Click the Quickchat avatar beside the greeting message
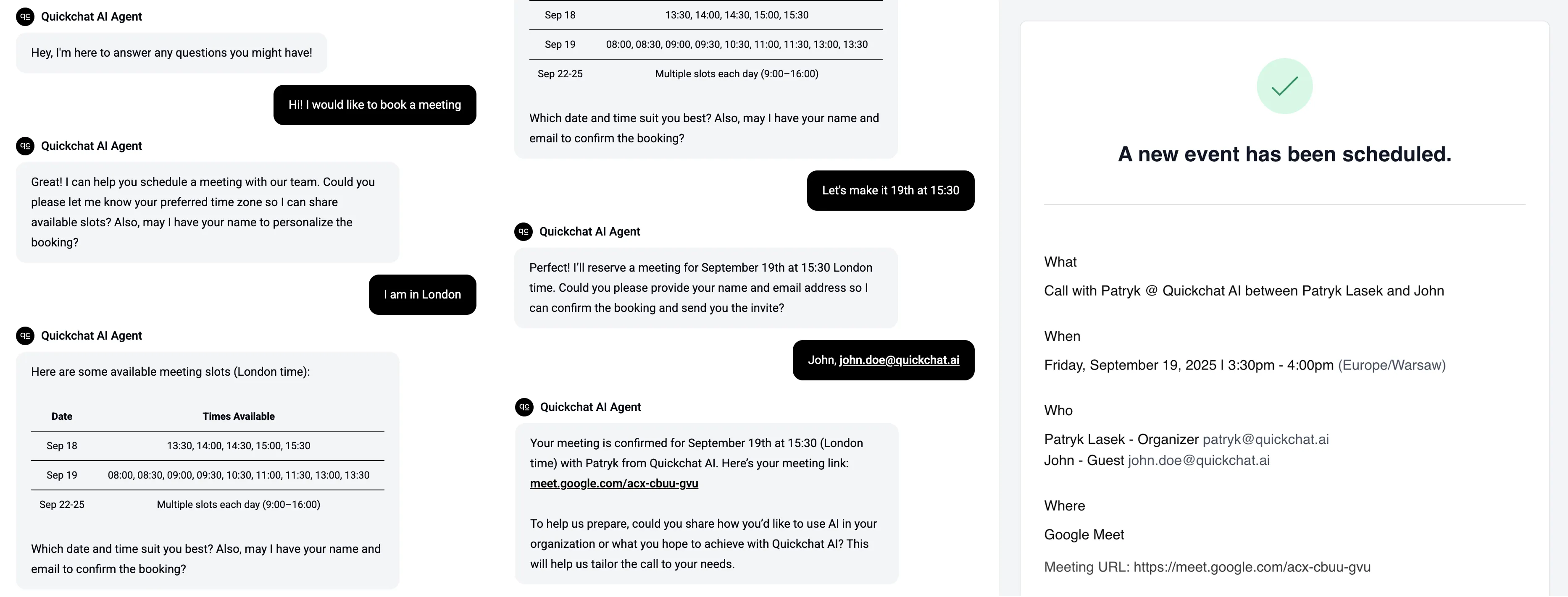 pyautogui.click(x=25, y=16)
